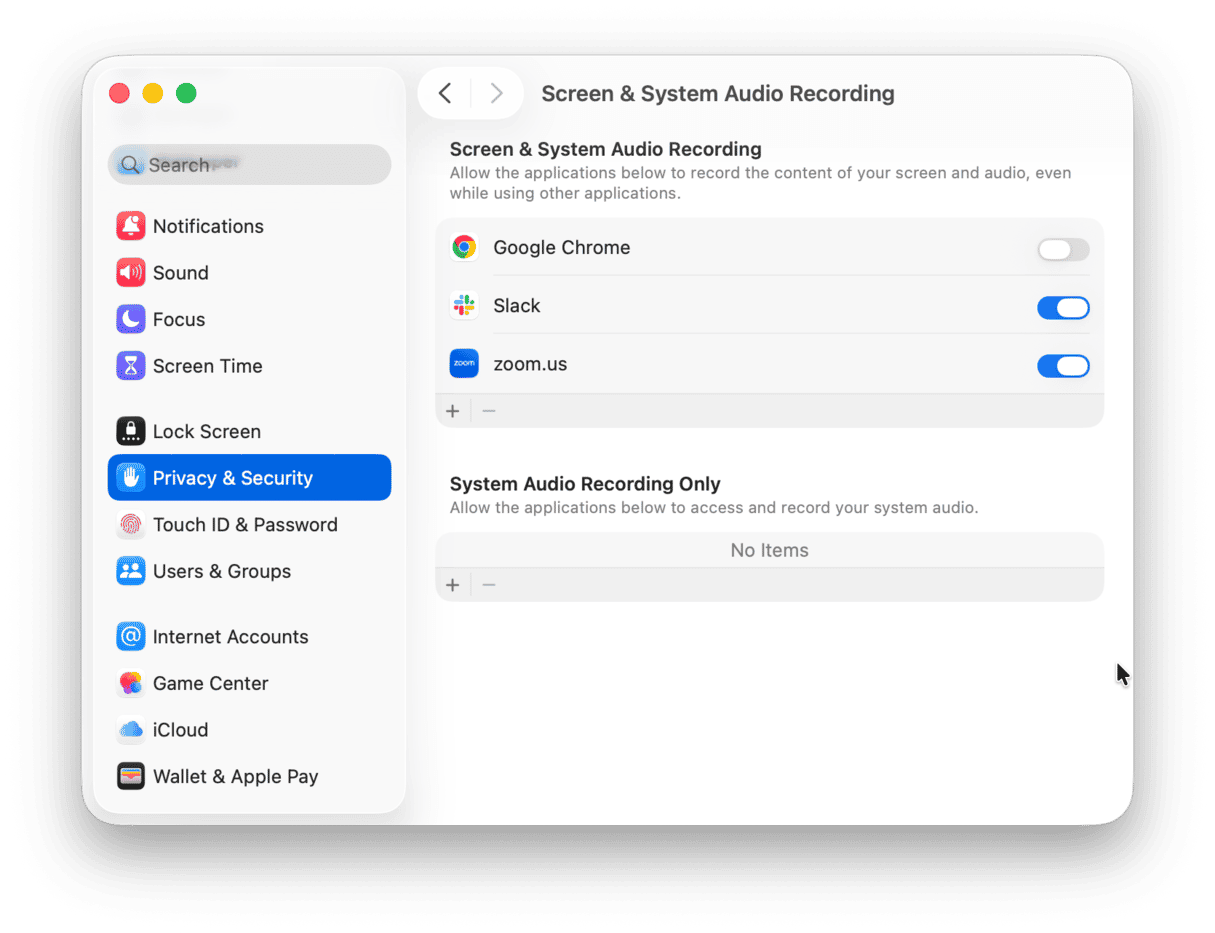
Task: Click the Touch ID fingerprint icon
Action: tap(131, 525)
